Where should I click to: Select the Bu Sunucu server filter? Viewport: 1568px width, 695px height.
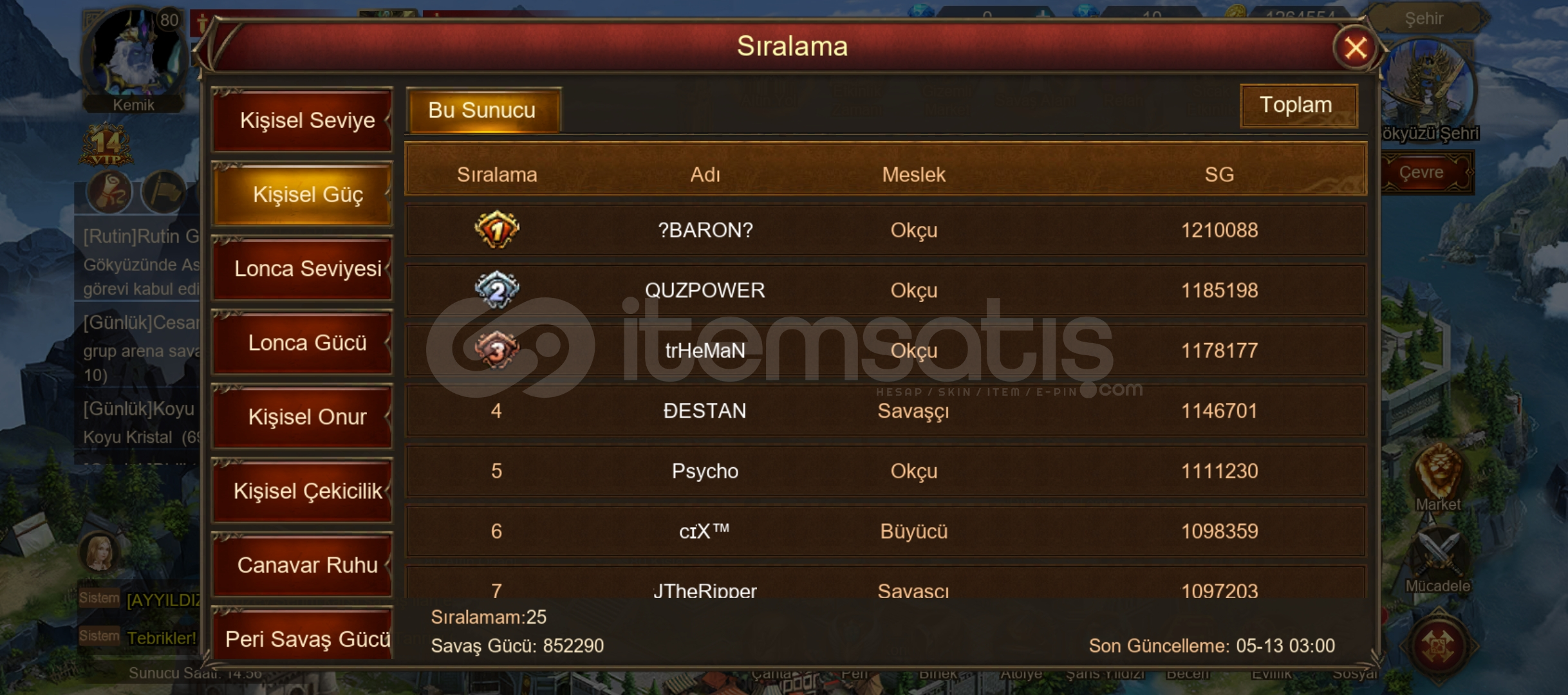point(483,110)
